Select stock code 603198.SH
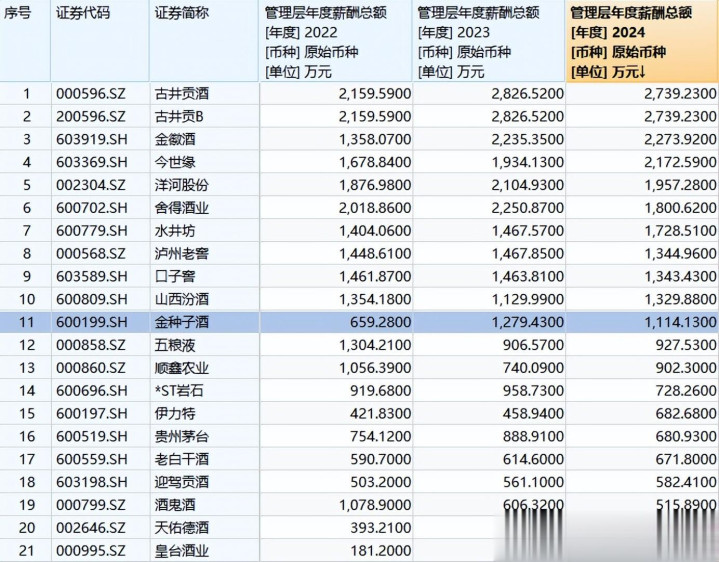Viewport: 719px width, 562px height. [92, 482]
